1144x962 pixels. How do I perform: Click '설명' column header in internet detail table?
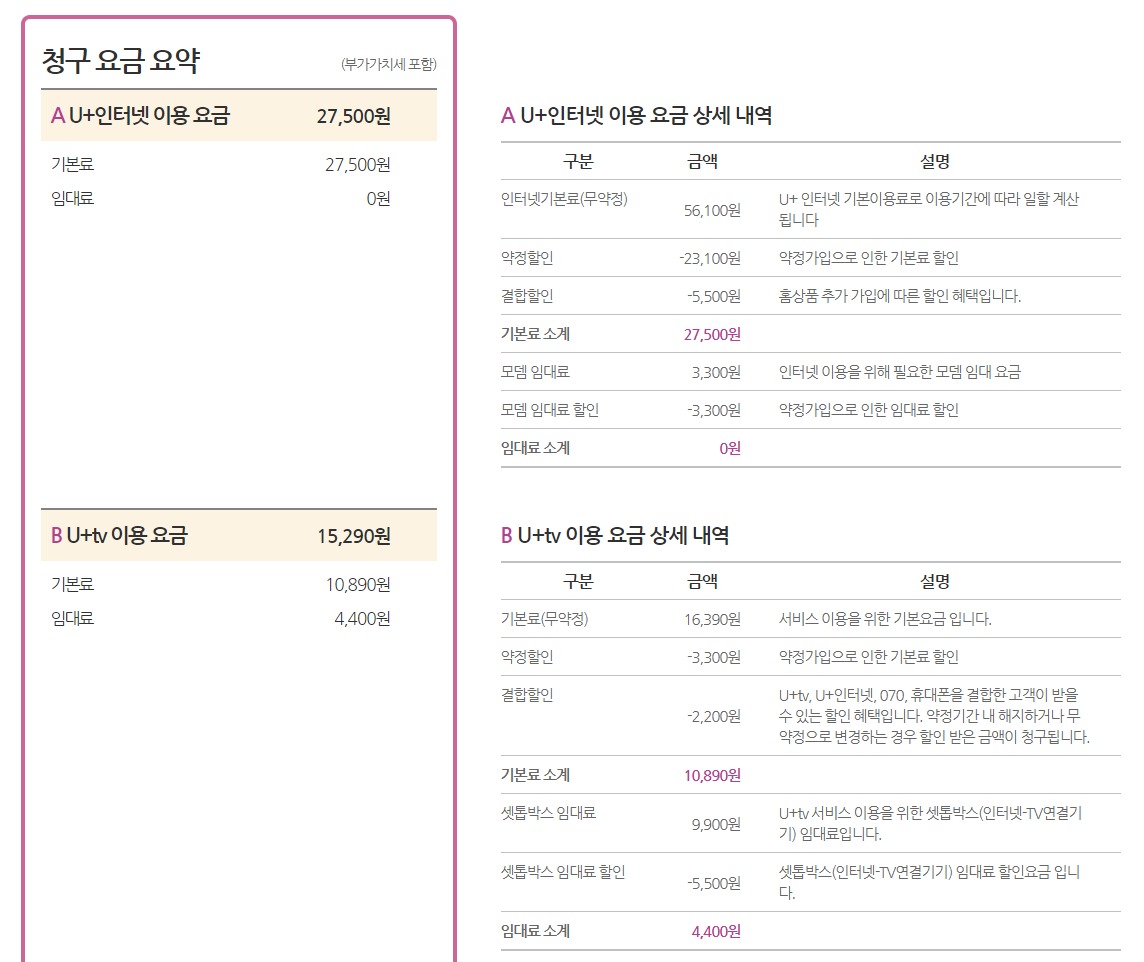point(935,161)
